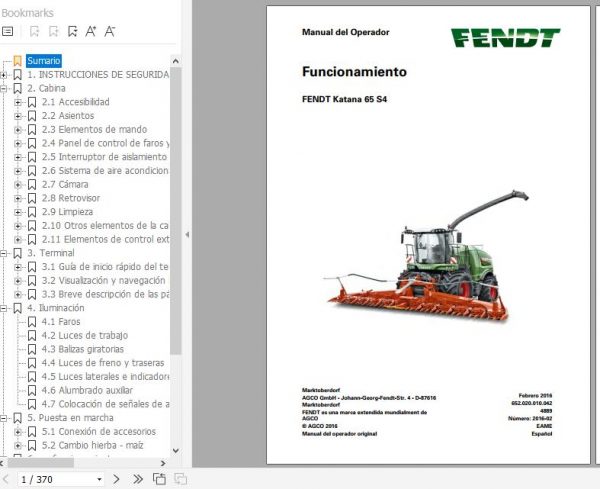Open the 2.10 Otros elementos bookmark
600x489 pixels.
105,226
